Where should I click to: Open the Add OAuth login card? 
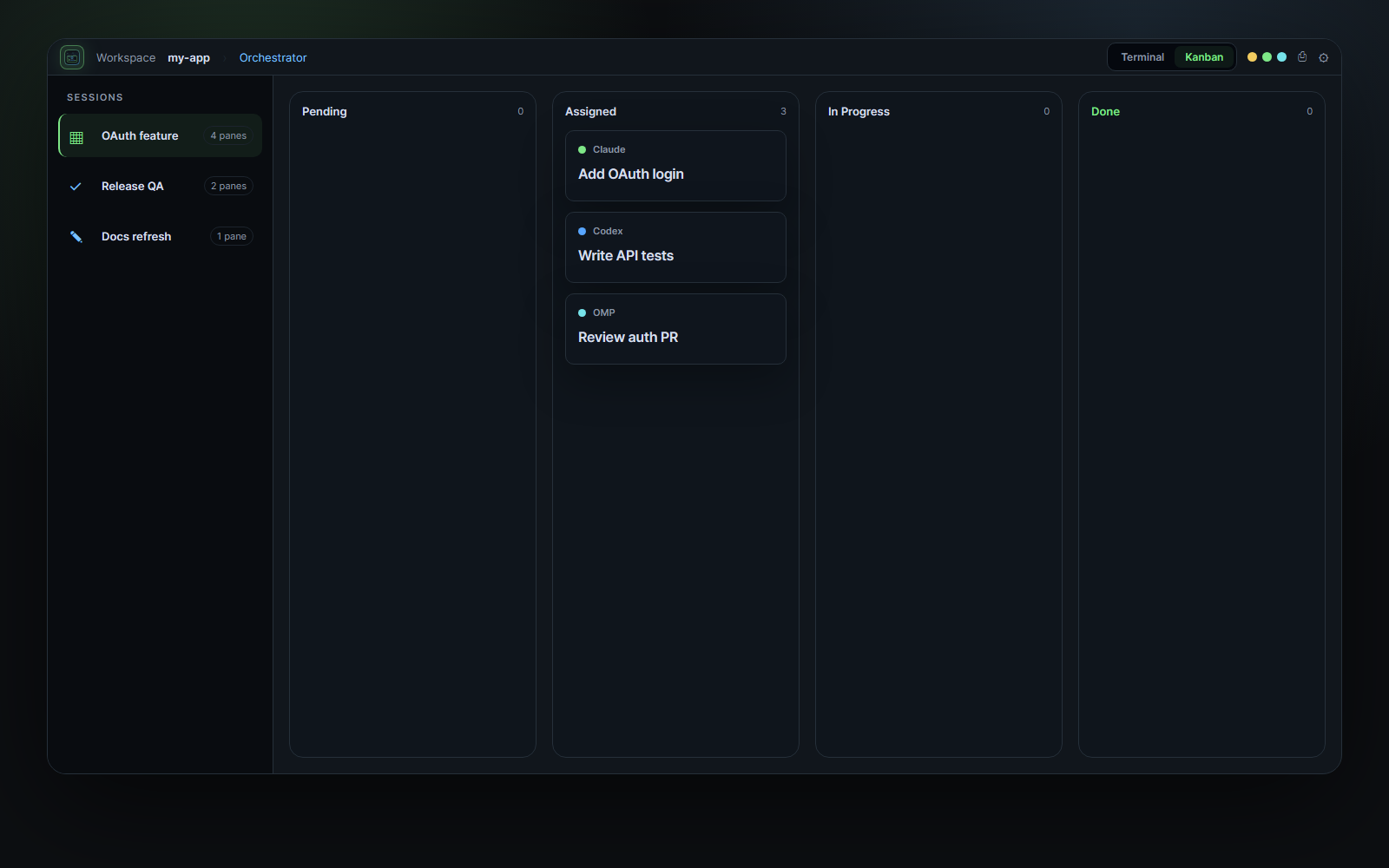click(675, 166)
